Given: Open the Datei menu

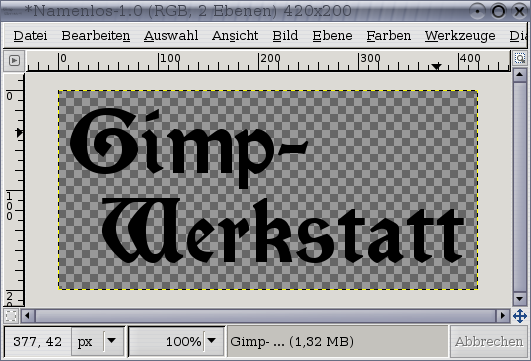Looking at the screenshot, I should pyautogui.click(x=30, y=36).
